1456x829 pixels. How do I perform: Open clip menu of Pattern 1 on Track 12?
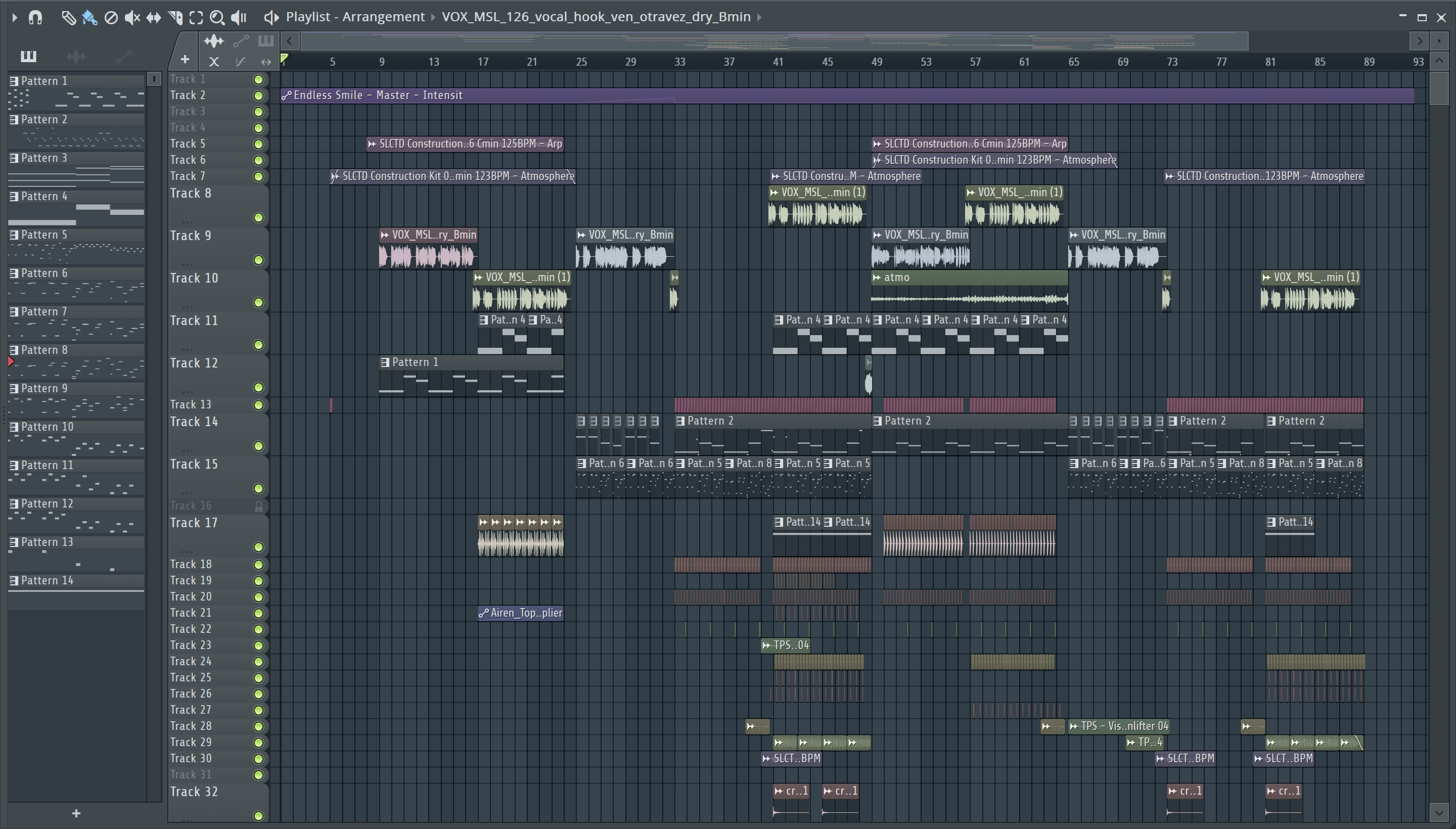pyautogui.click(x=385, y=363)
